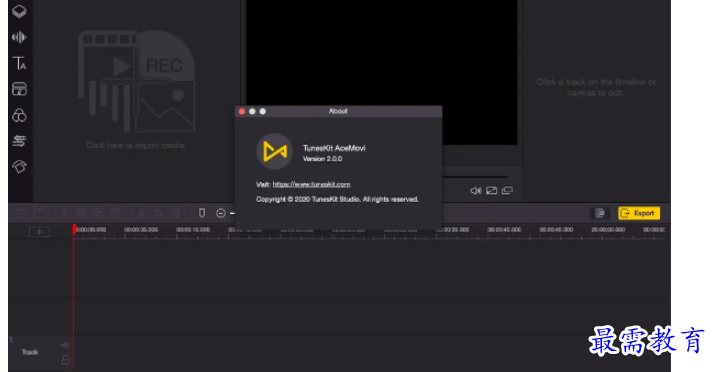Click the Track label in the timeline
Image resolution: width=713 pixels, height=372 pixels.
(x=30, y=352)
